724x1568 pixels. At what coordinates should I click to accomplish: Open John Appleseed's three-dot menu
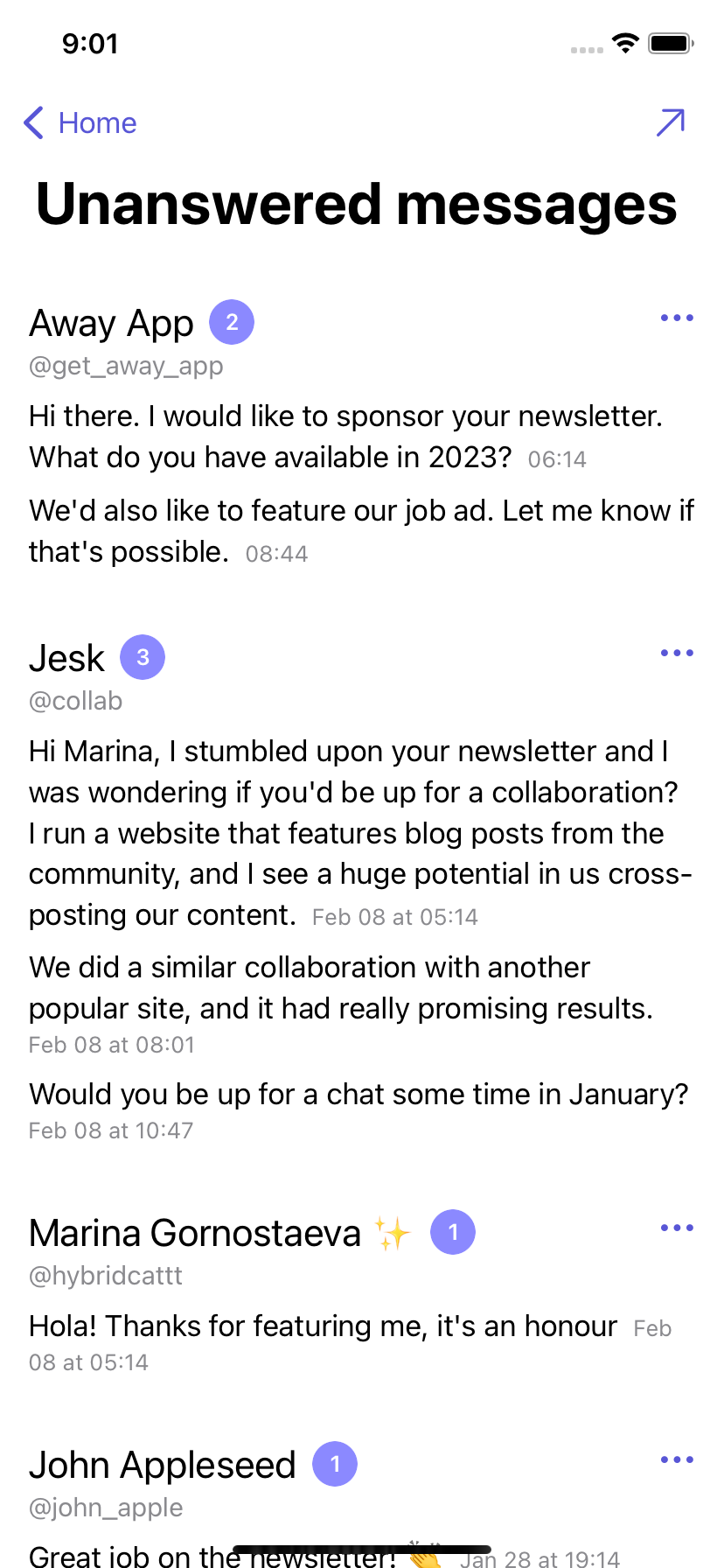(x=677, y=1459)
